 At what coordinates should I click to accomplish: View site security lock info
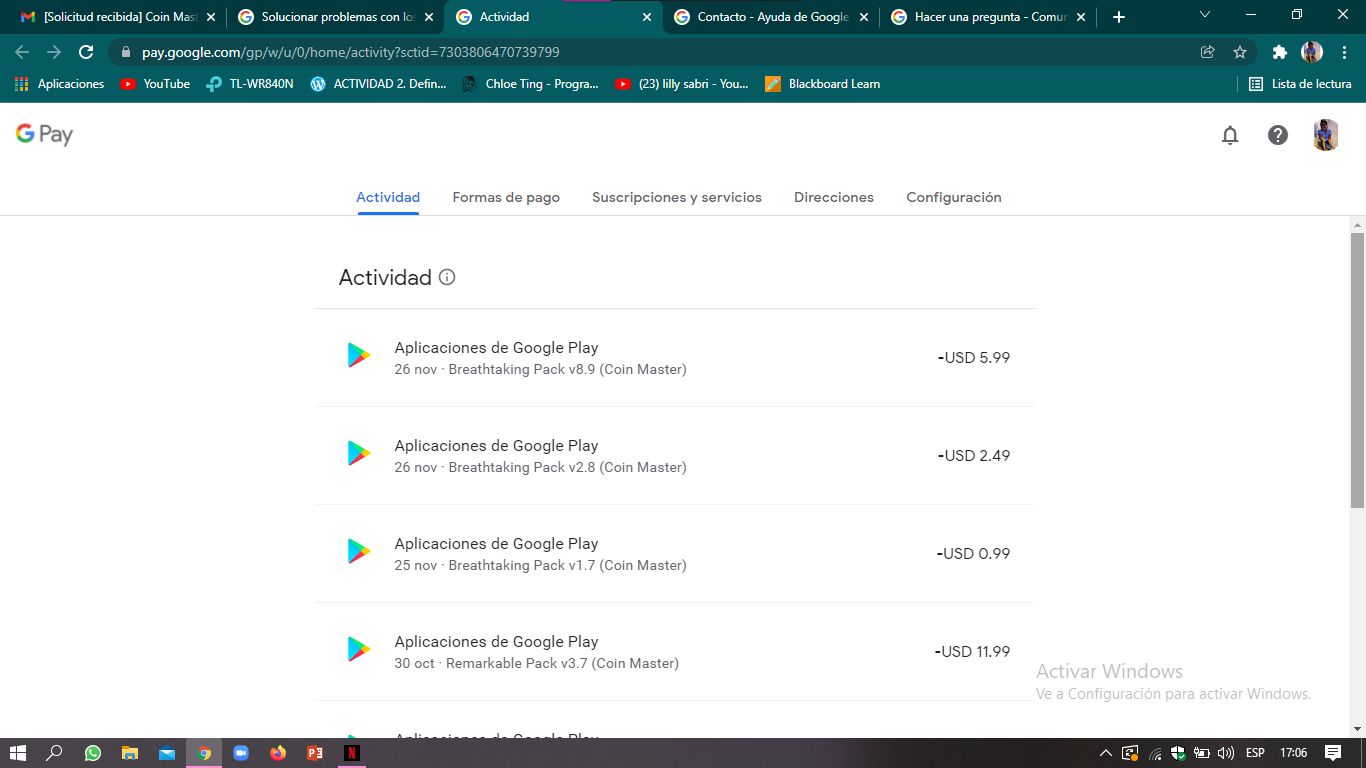click(126, 52)
